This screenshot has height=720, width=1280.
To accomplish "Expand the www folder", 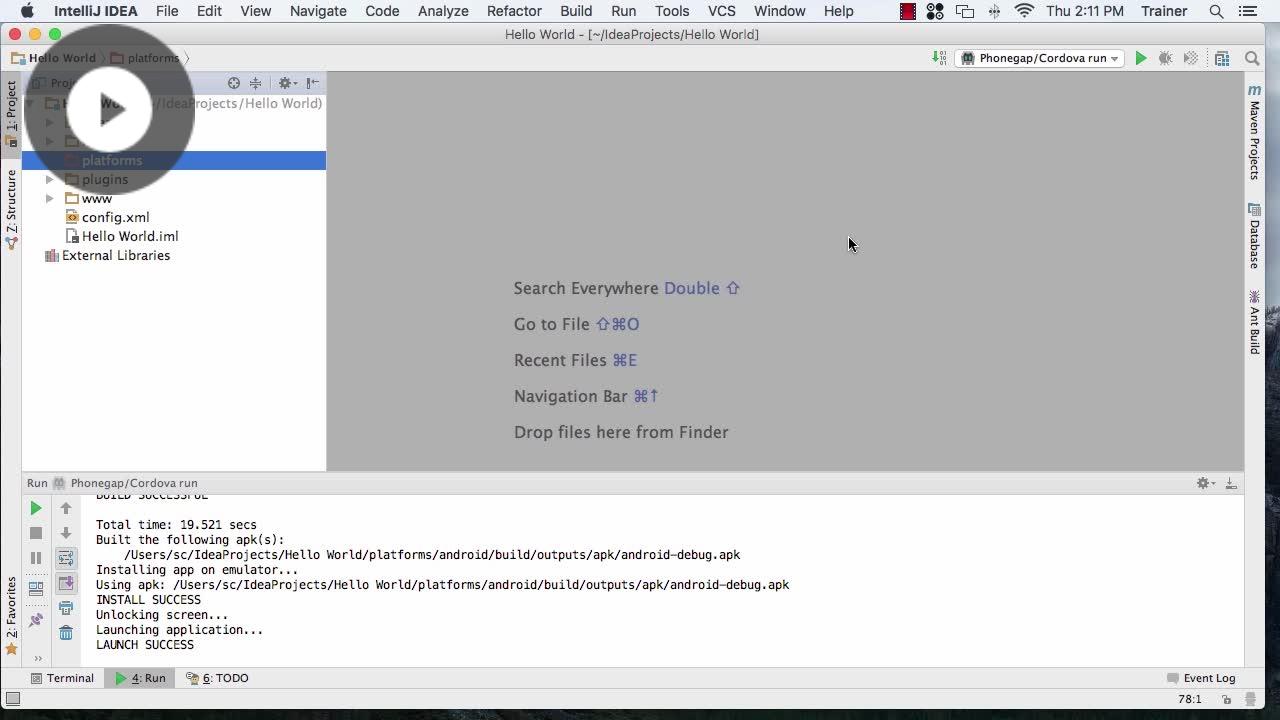I will tap(50, 198).
